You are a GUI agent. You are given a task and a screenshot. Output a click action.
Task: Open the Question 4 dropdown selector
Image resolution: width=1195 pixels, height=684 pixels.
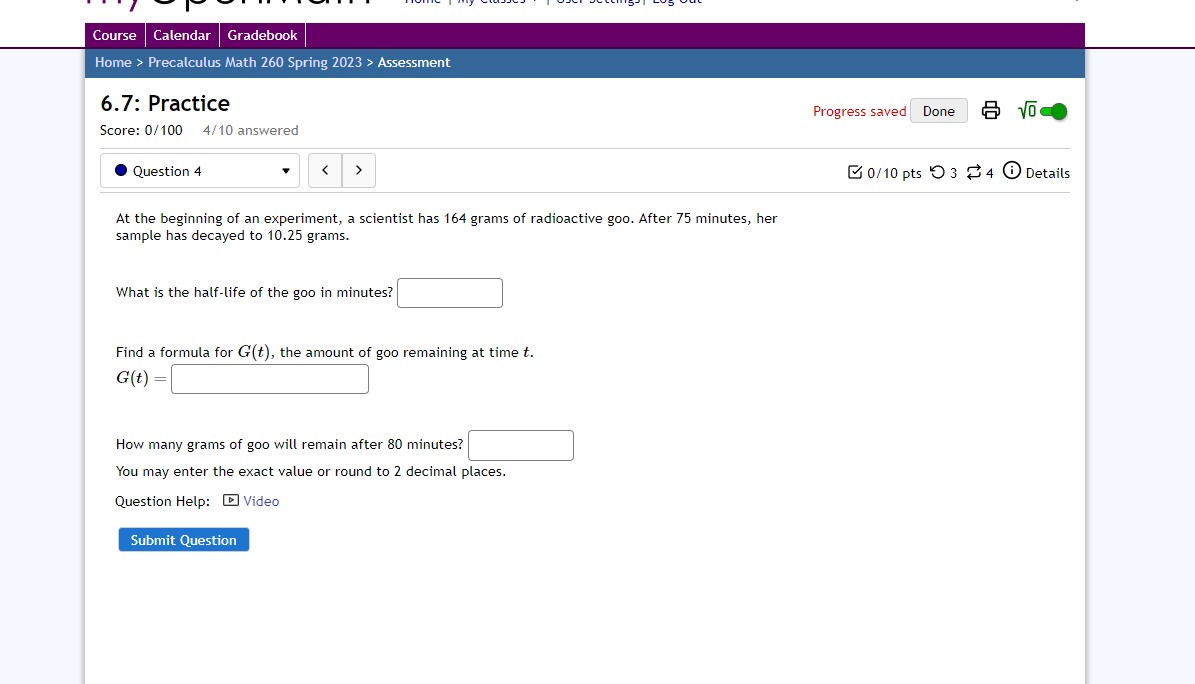(199, 170)
